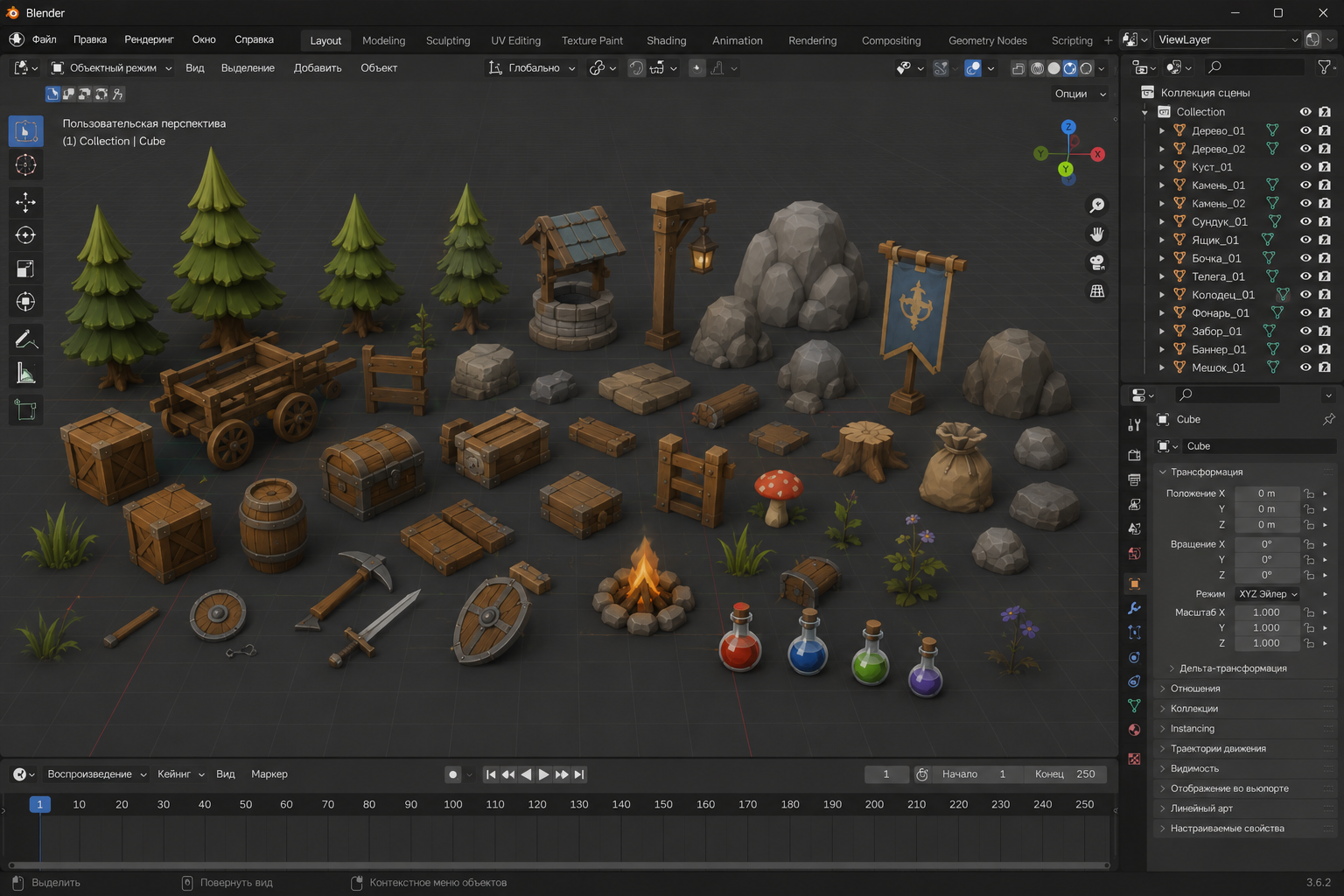Click the pan hand viewport icon
Viewport: 1344px width, 896px height.
[1096, 234]
